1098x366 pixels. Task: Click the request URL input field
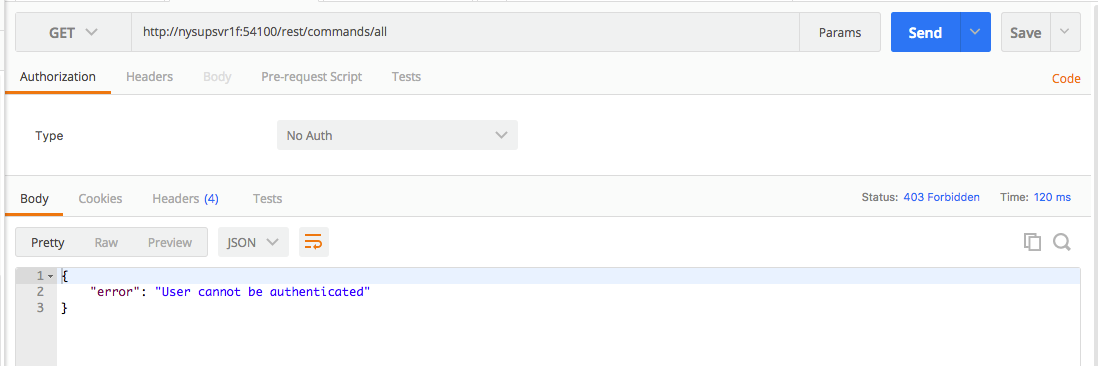point(466,32)
